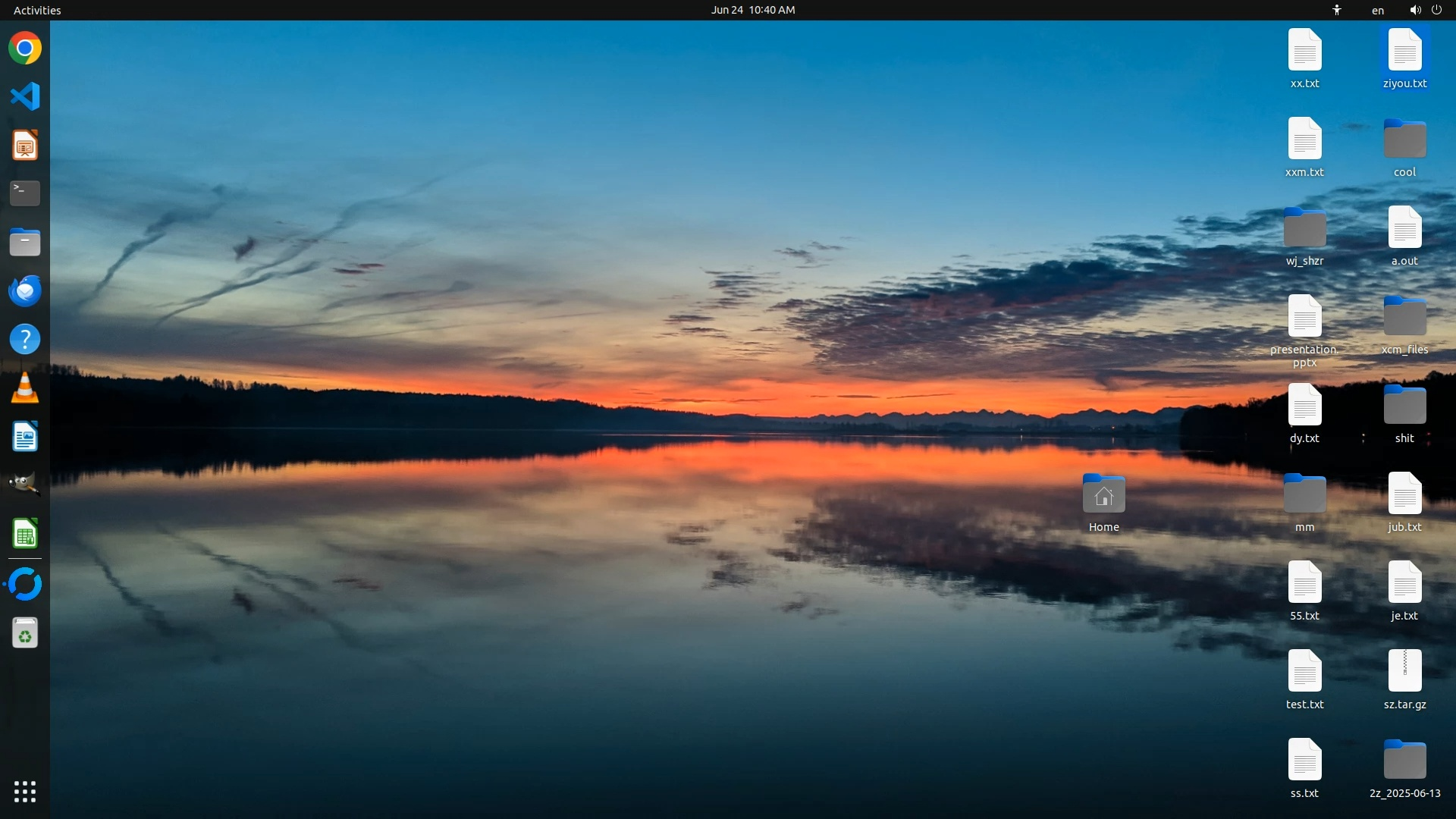Select the sz.tar.gz archive file
Screen dimensions: 1456x819
(1404, 672)
